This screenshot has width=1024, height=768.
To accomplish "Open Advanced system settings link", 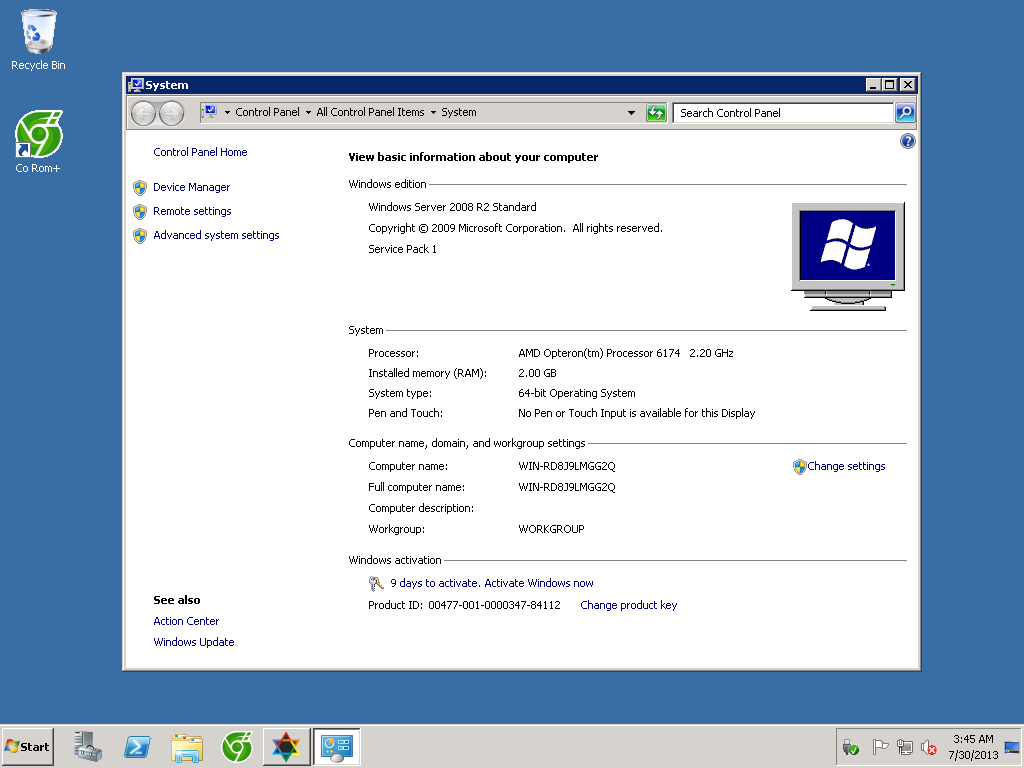I will pyautogui.click(x=216, y=235).
